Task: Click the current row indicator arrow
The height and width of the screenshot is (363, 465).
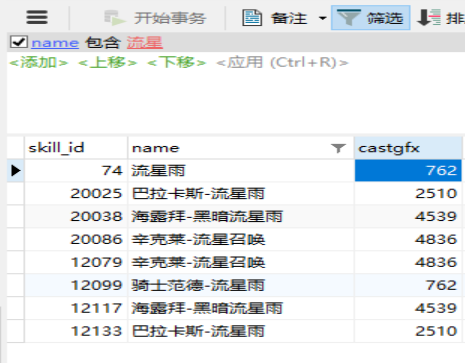Action: [15, 171]
